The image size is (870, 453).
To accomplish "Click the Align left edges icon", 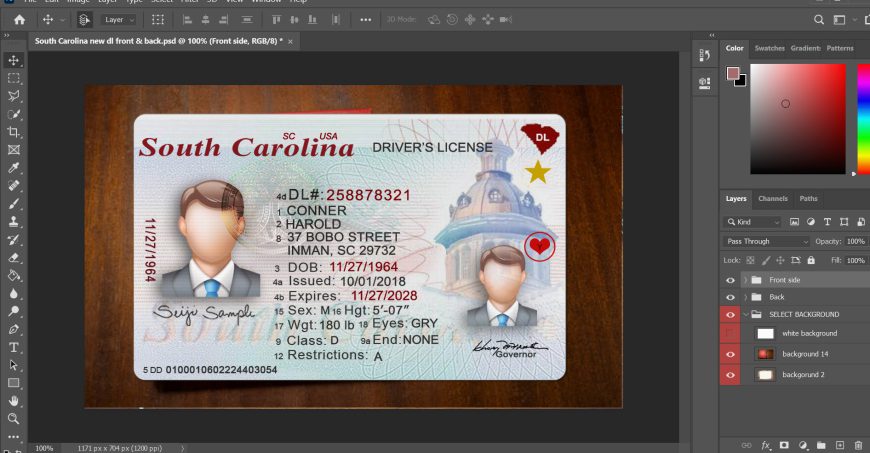I will (188, 20).
